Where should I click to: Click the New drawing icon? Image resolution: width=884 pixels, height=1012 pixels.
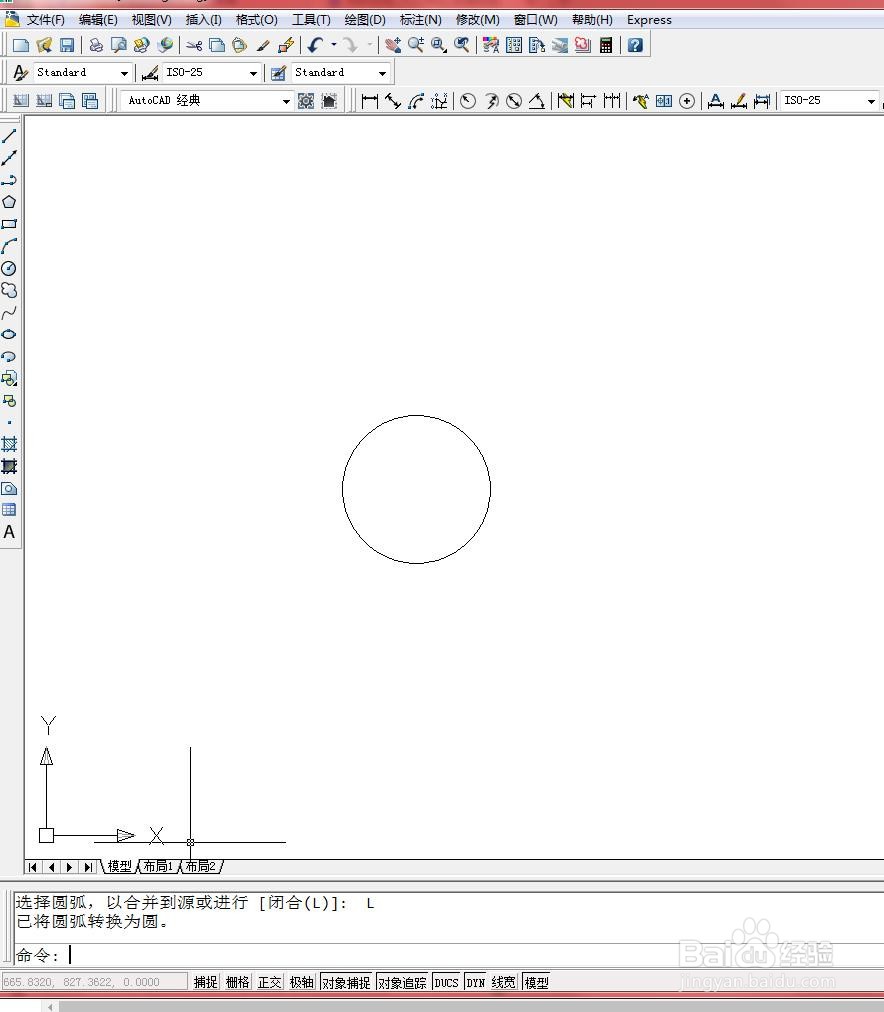coord(21,45)
